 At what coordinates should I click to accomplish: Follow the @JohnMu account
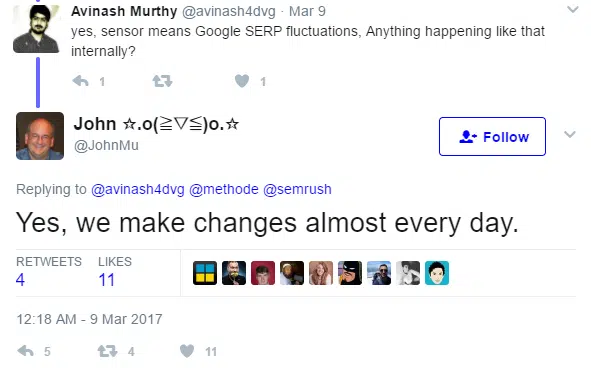coord(492,136)
